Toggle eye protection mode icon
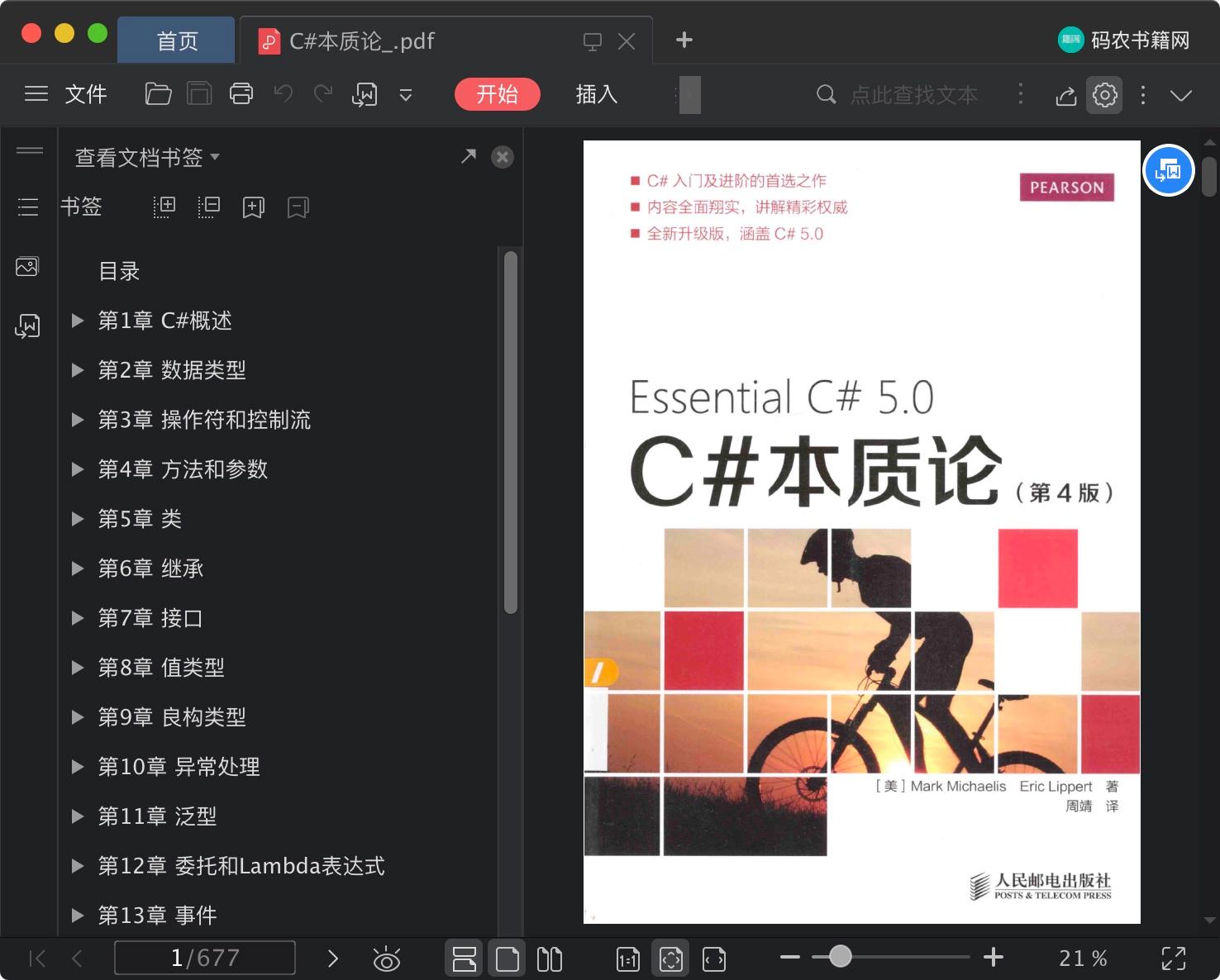Image resolution: width=1220 pixels, height=980 pixels. 387,959
